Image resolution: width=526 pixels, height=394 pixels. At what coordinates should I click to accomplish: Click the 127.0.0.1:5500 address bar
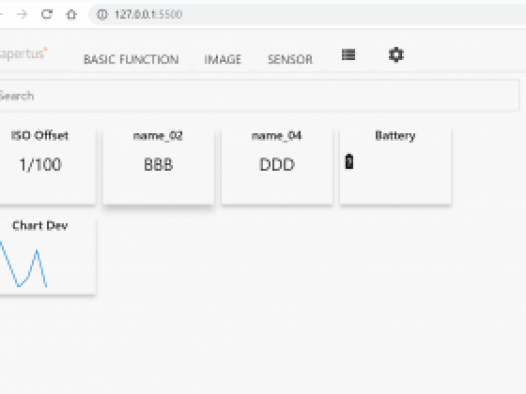[307, 14]
